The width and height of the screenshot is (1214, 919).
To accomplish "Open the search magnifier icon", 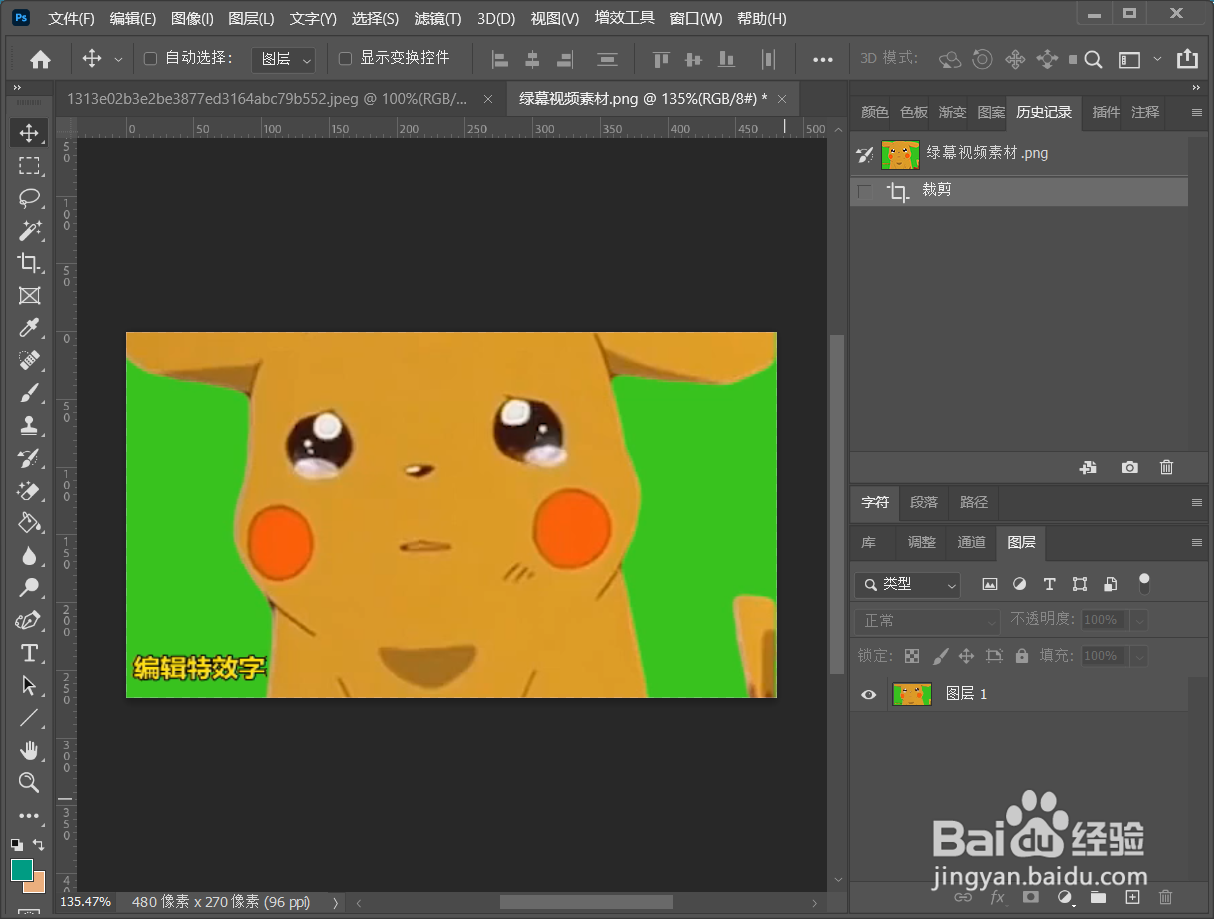I will click(x=1093, y=60).
